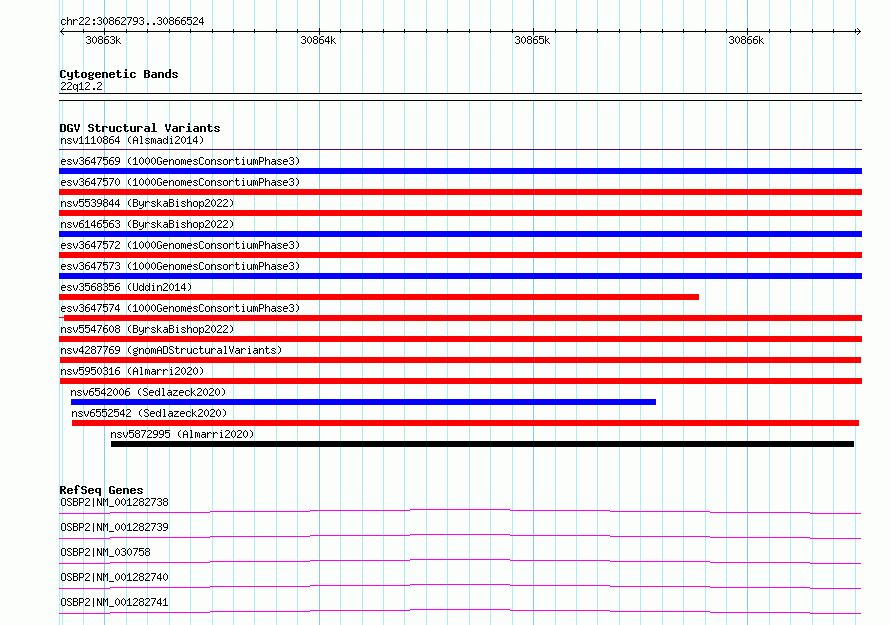Click the nsv6542006 (Sedlazeck2020) label
Screen dimensions: 890x625
[x=148, y=392]
